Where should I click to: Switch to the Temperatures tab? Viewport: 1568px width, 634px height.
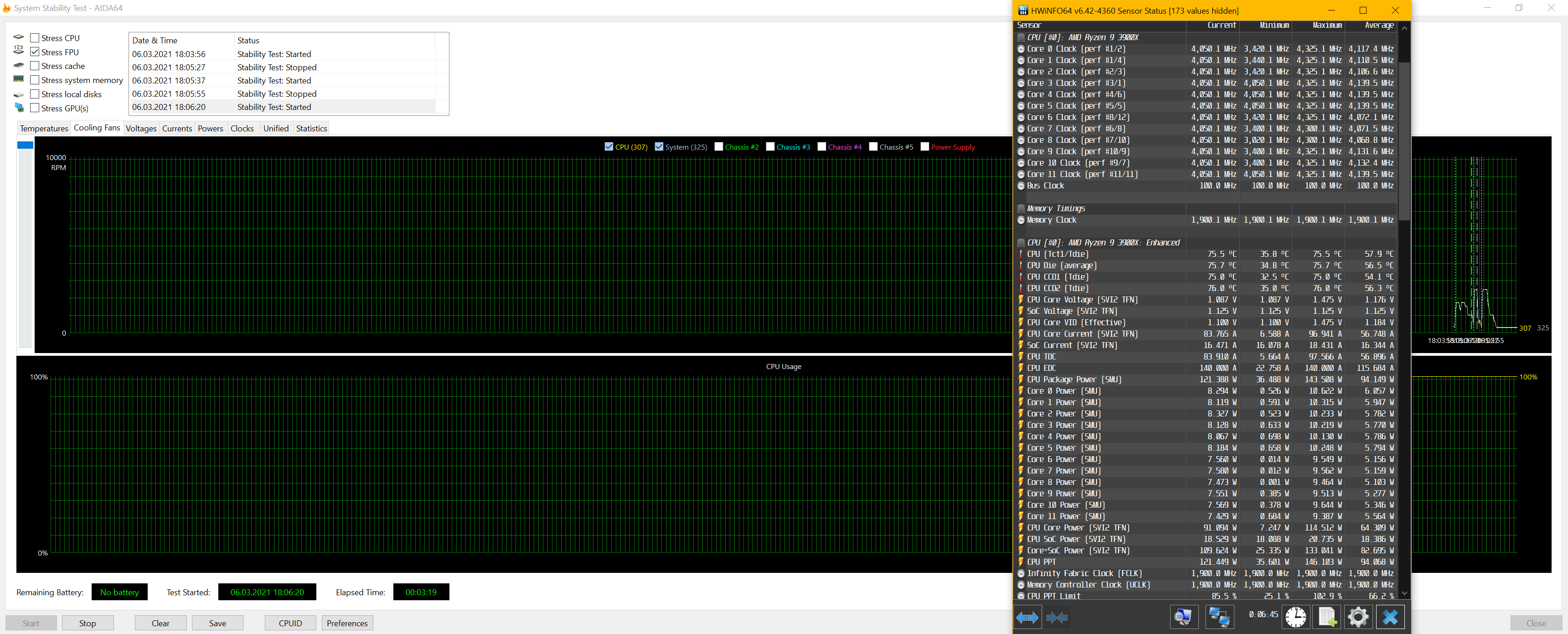point(44,128)
